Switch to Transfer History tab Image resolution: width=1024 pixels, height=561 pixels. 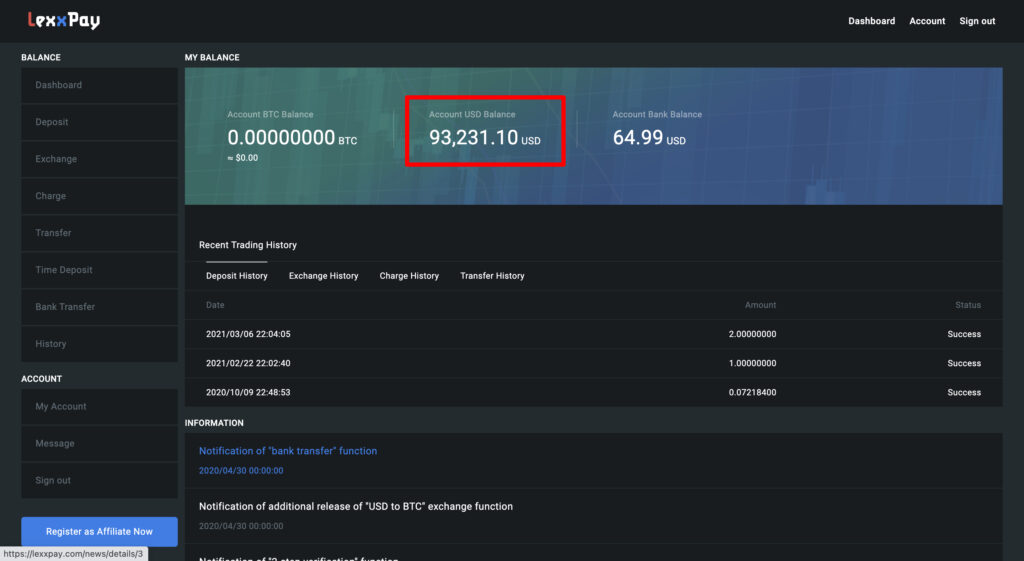[492, 276]
